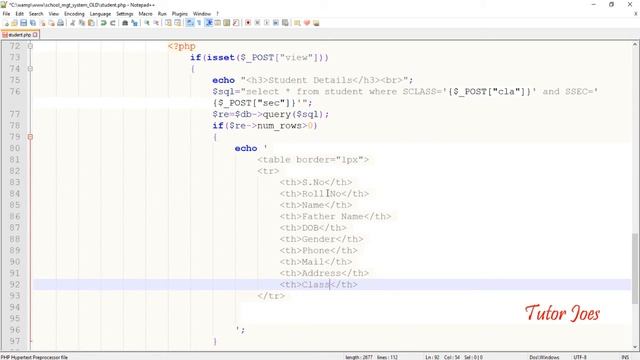Undo the last edit via the Undo icon
Image resolution: width=640 pixels, height=360 pixels.
pyautogui.click(x=103, y=23)
